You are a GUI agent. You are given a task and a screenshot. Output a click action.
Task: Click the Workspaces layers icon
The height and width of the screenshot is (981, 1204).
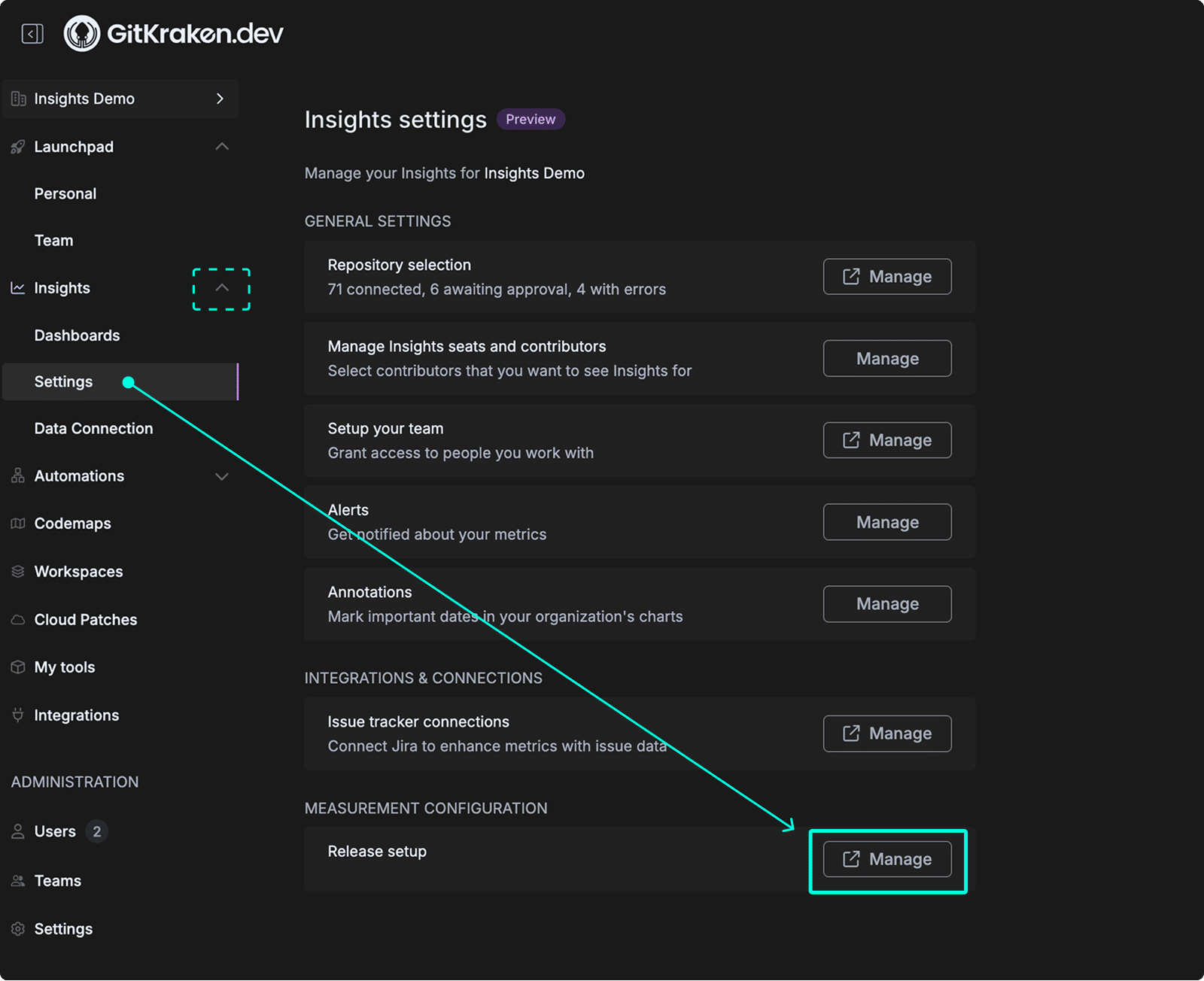[x=17, y=571]
